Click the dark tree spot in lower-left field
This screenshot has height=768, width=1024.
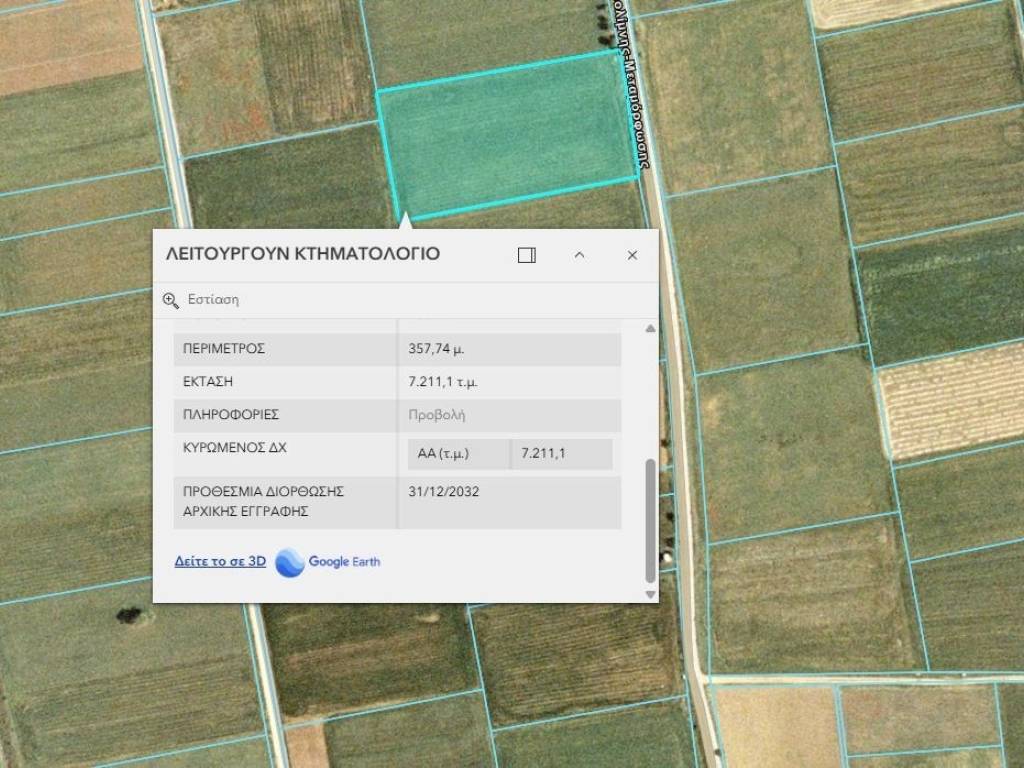[x=128, y=615]
